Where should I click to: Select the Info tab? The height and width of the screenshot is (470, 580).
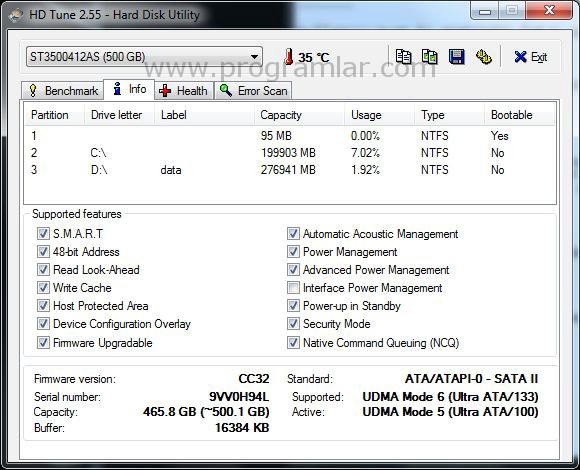[129, 89]
